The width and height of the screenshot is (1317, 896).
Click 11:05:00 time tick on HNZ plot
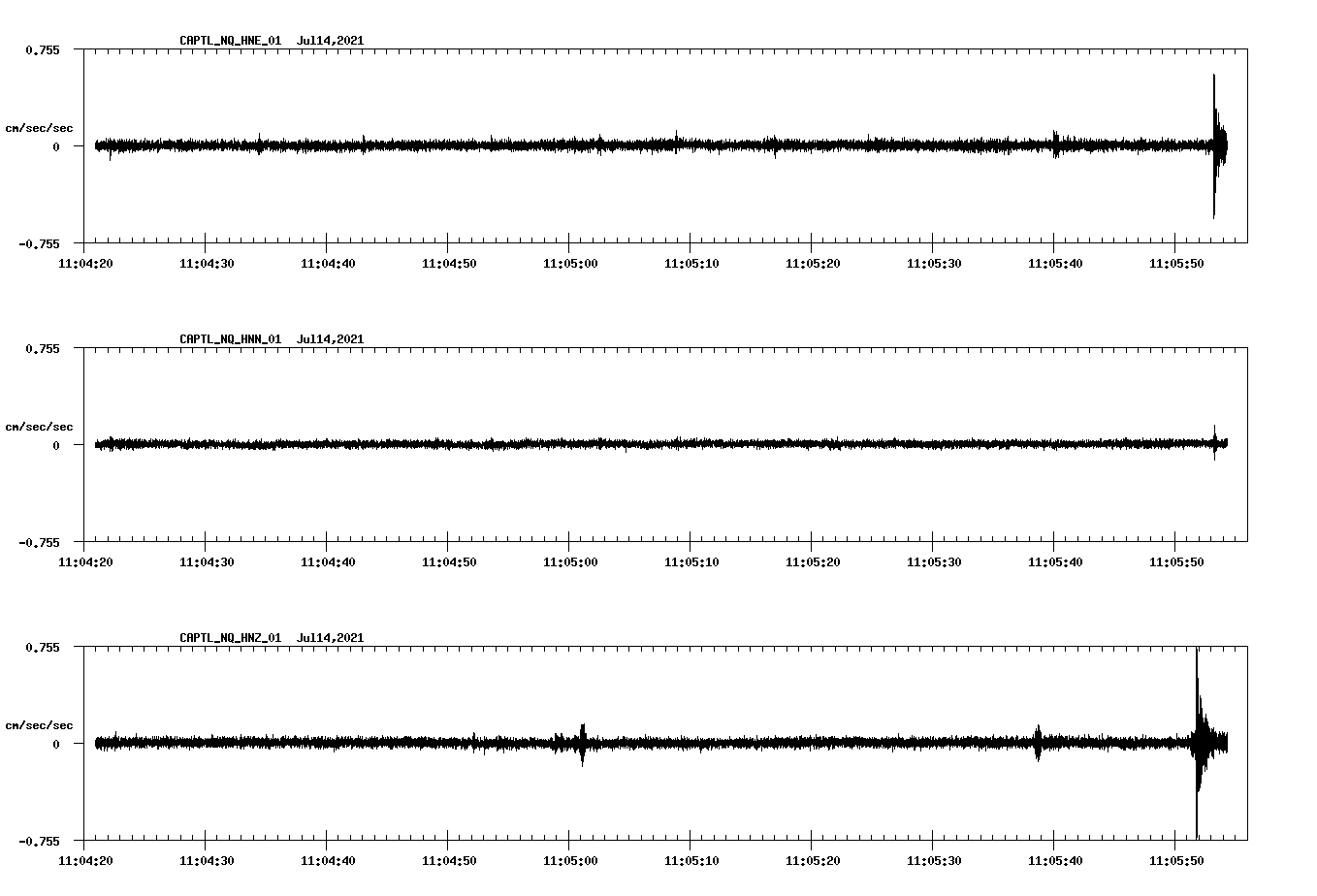[569, 860]
